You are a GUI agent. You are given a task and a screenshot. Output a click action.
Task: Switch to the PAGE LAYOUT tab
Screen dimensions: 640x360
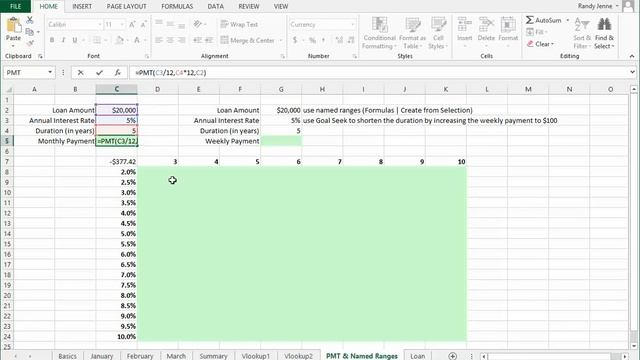pyautogui.click(x=127, y=6)
